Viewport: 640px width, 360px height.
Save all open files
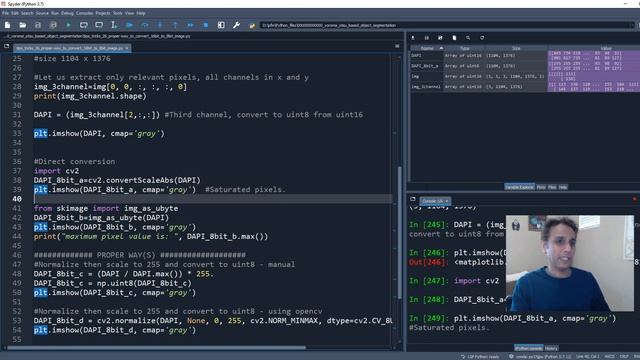coord(53,25)
